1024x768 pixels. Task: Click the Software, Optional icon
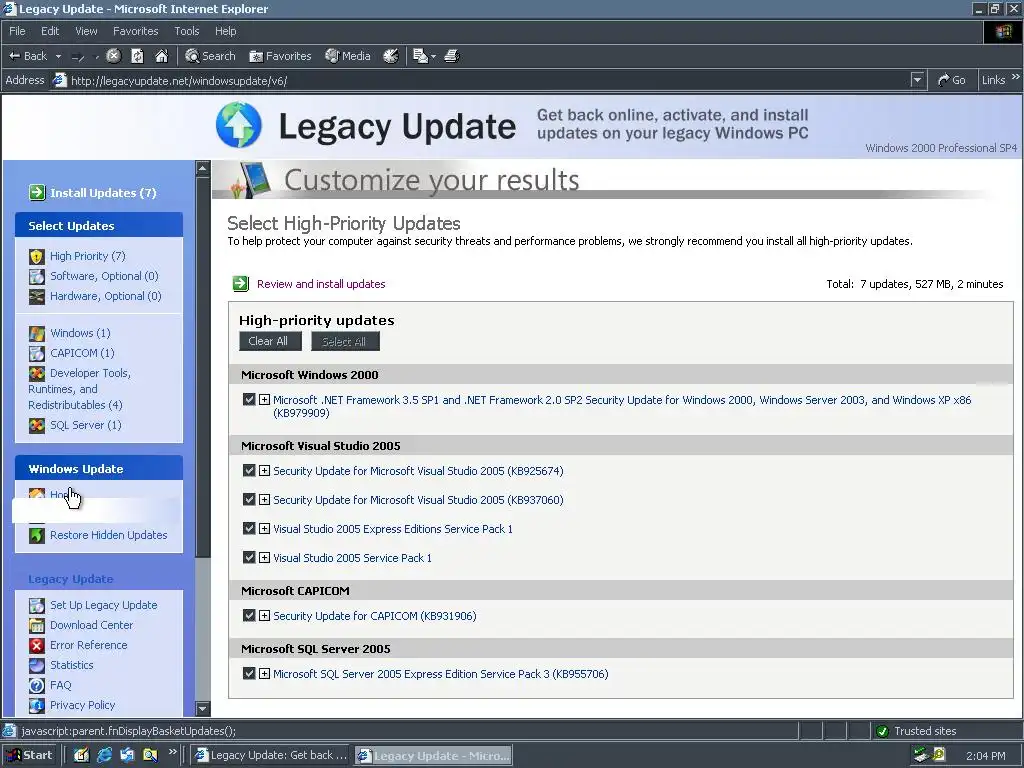37,276
